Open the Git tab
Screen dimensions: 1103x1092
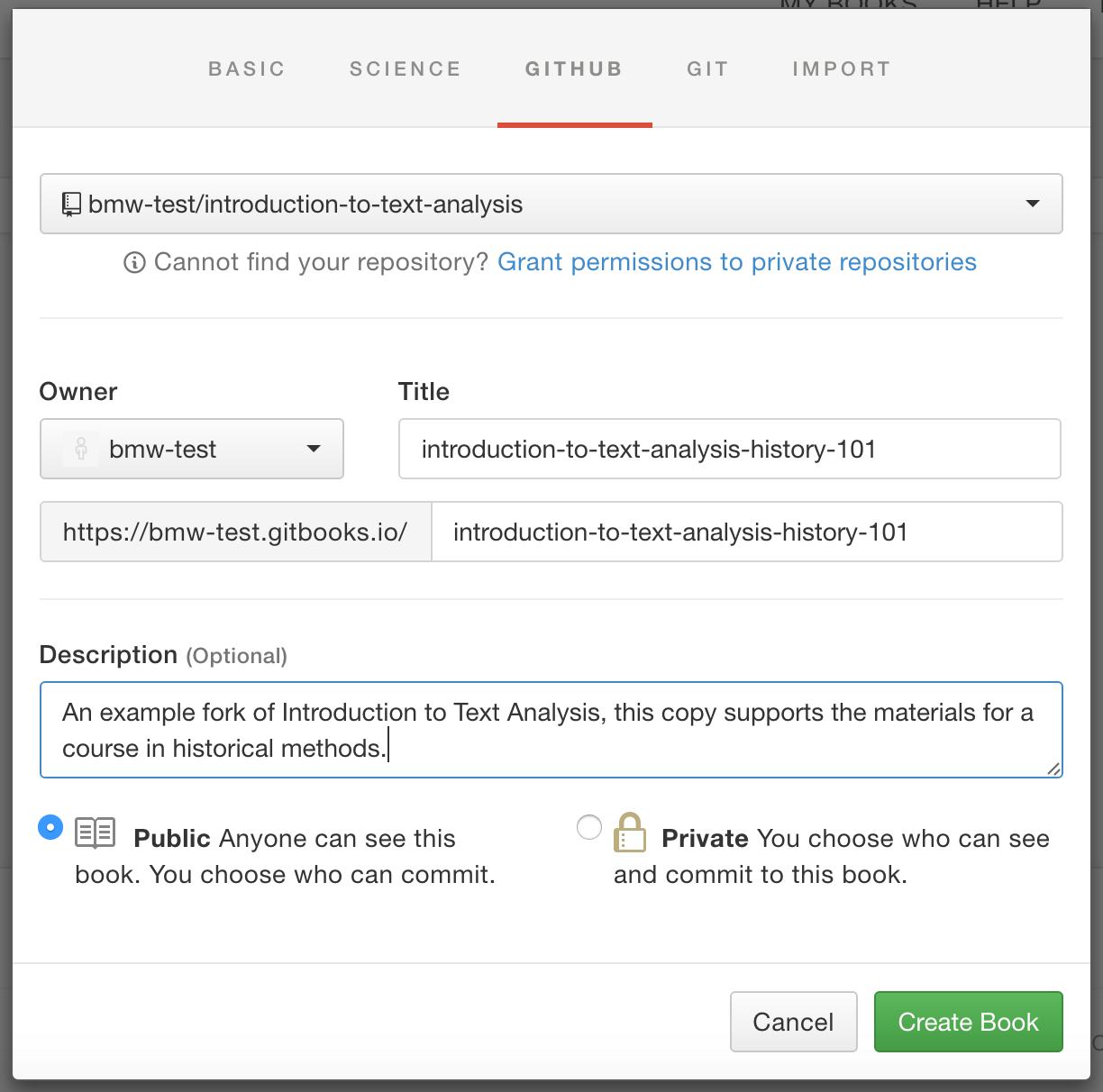pos(707,69)
